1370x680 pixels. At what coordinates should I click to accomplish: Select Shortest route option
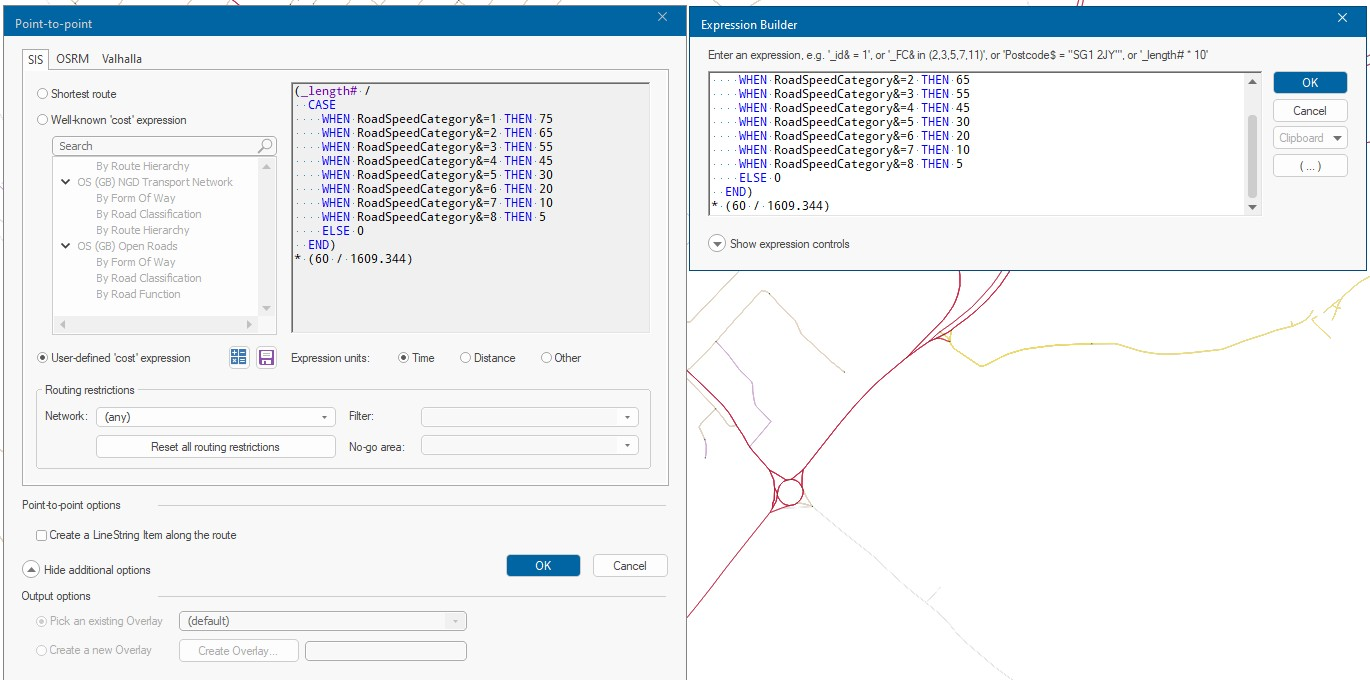tap(76, 94)
